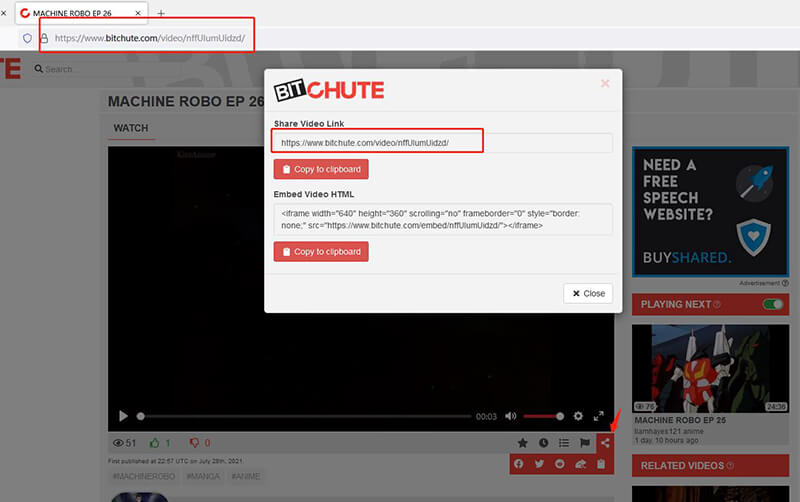Viewport: 800px width, 502px height.
Task: Add to watch later with the clock icon
Action: [543, 443]
